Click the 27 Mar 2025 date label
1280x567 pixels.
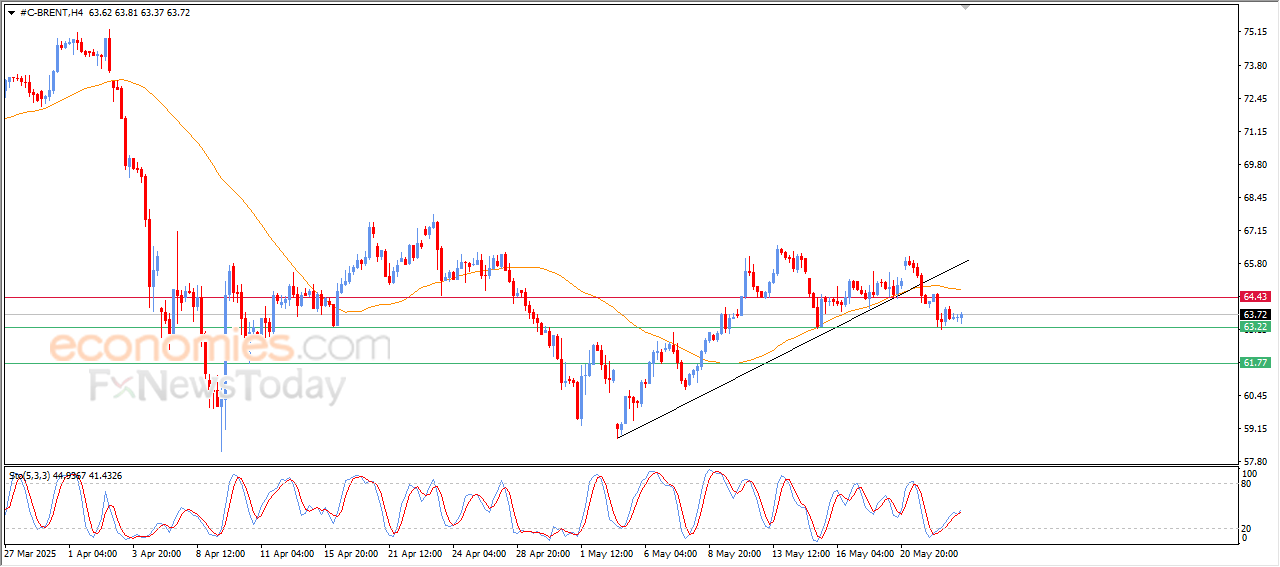click(31, 553)
